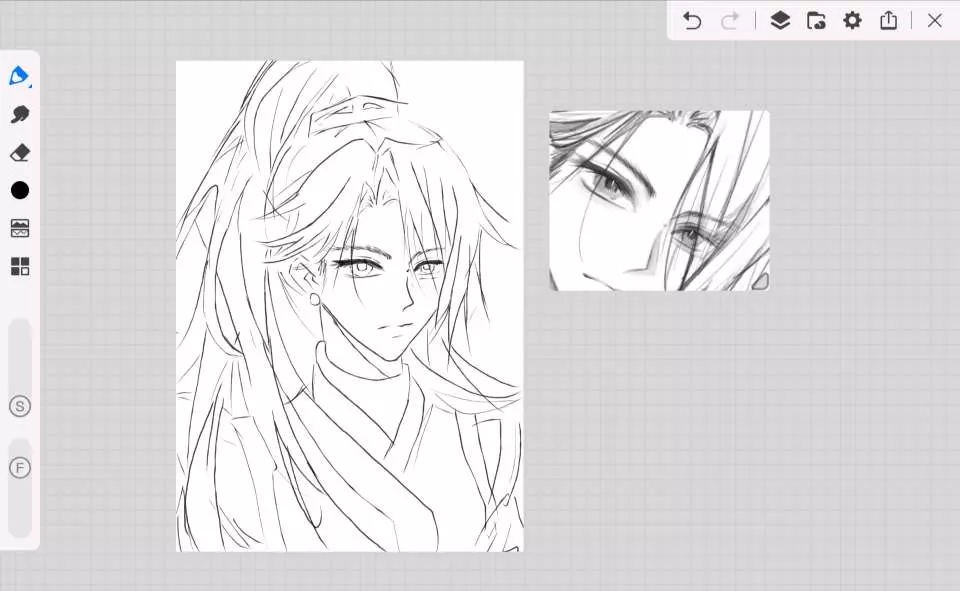
Task: Open the four-square grid panel icon
Action: tap(20, 266)
